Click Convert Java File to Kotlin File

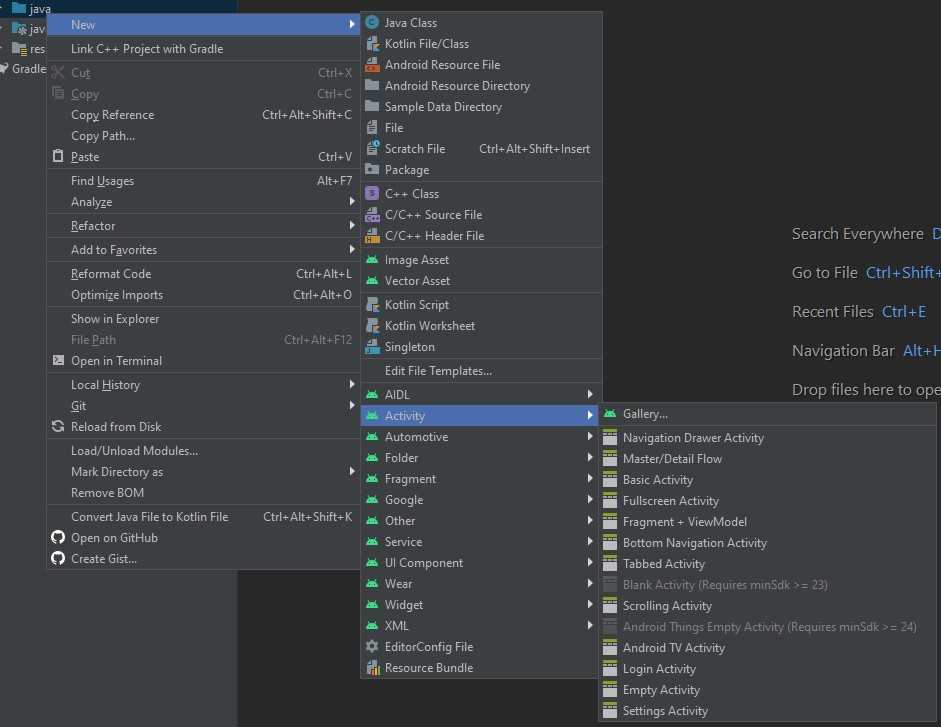click(x=149, y=516)
